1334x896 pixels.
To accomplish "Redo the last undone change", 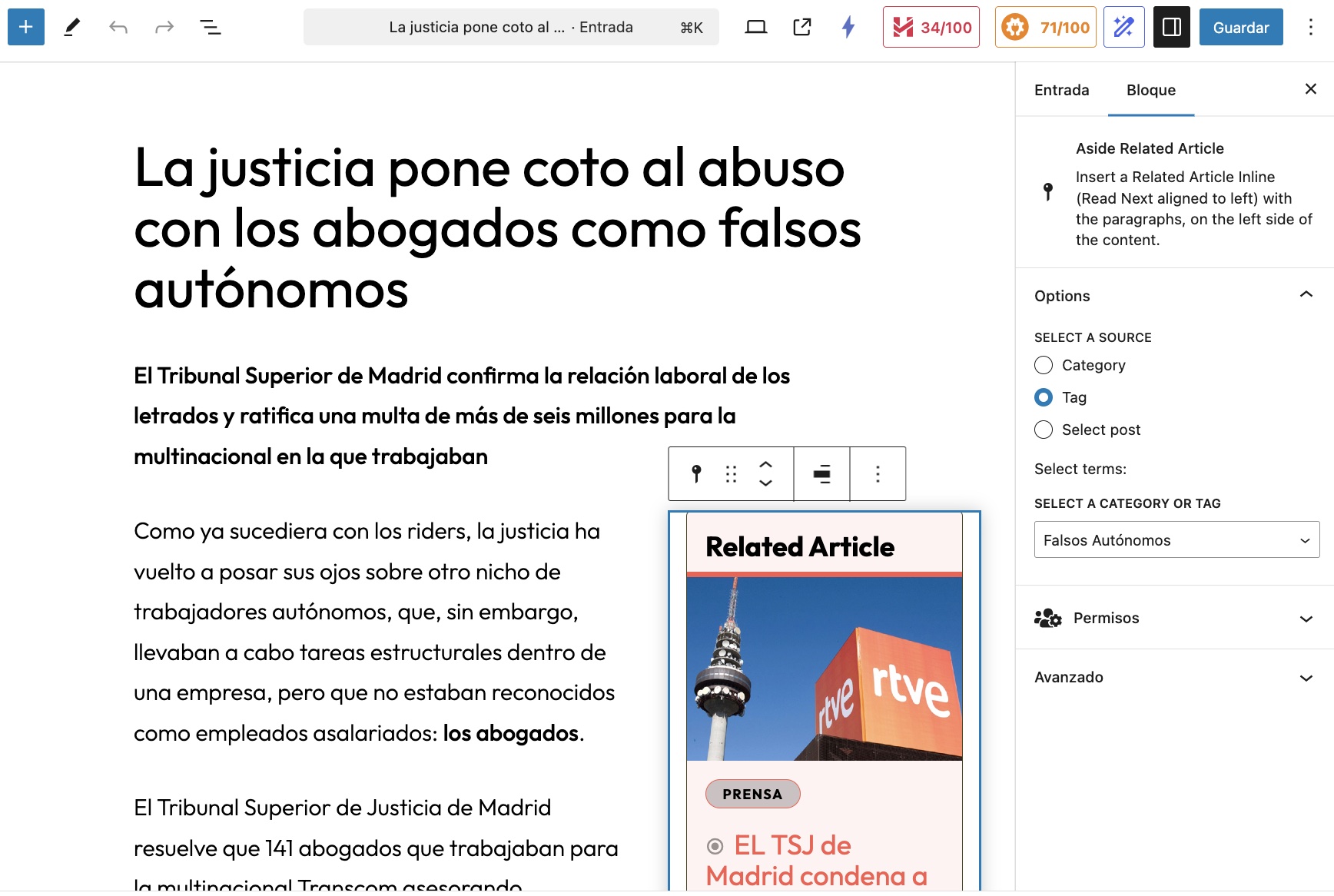I will point(164,28).
